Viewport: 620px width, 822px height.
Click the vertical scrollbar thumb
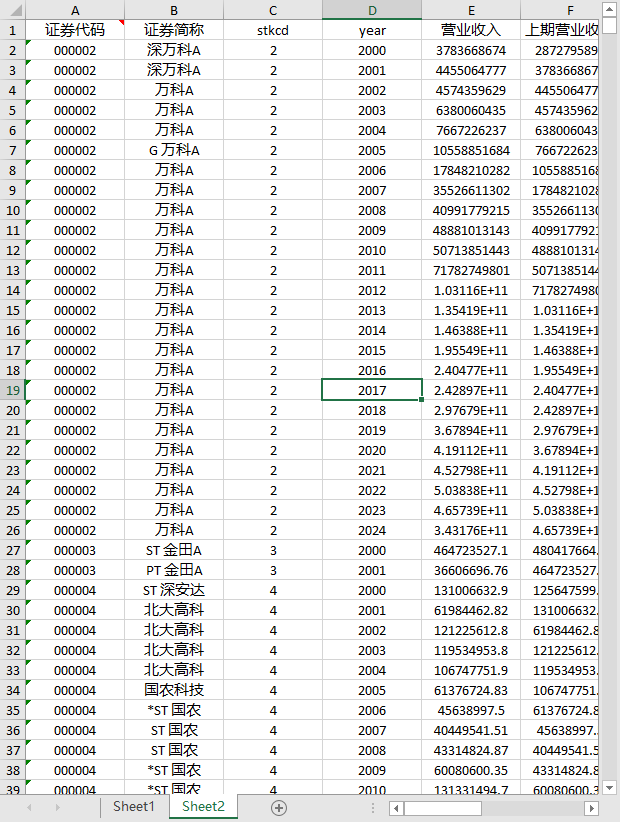pos(609,26)
